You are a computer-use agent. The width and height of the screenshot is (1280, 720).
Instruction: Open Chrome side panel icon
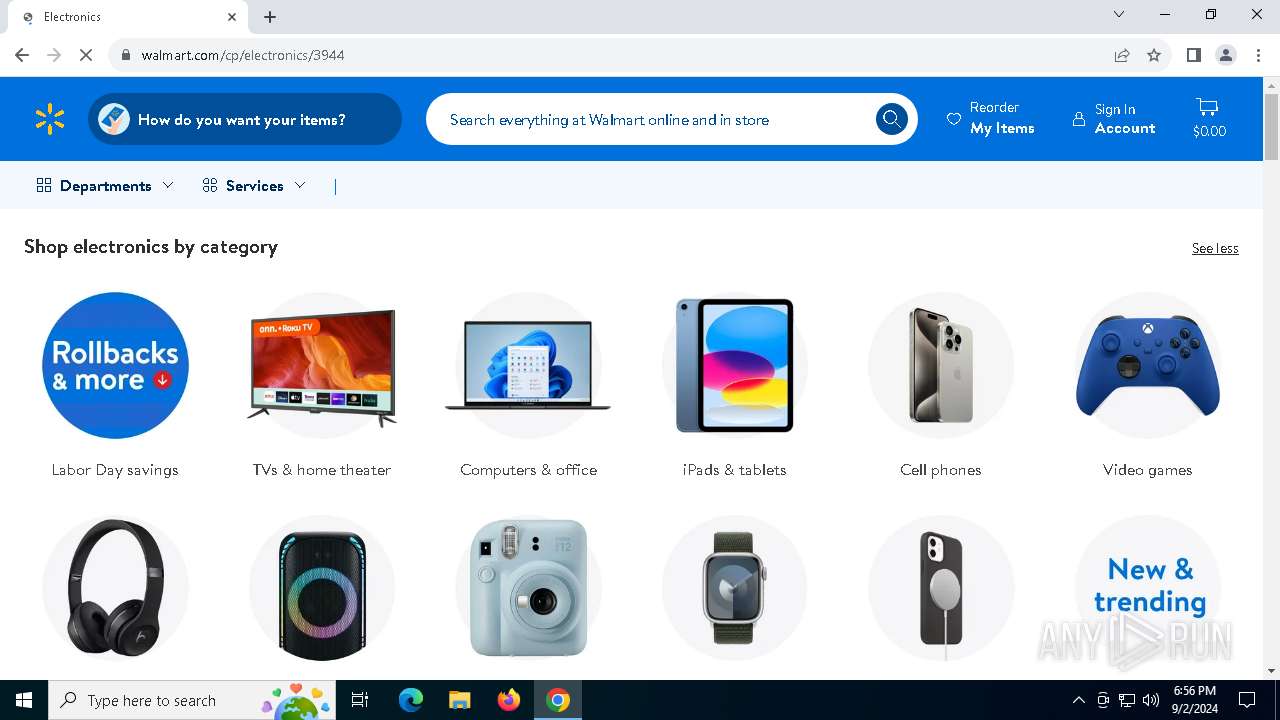(x=1193, y=55)
